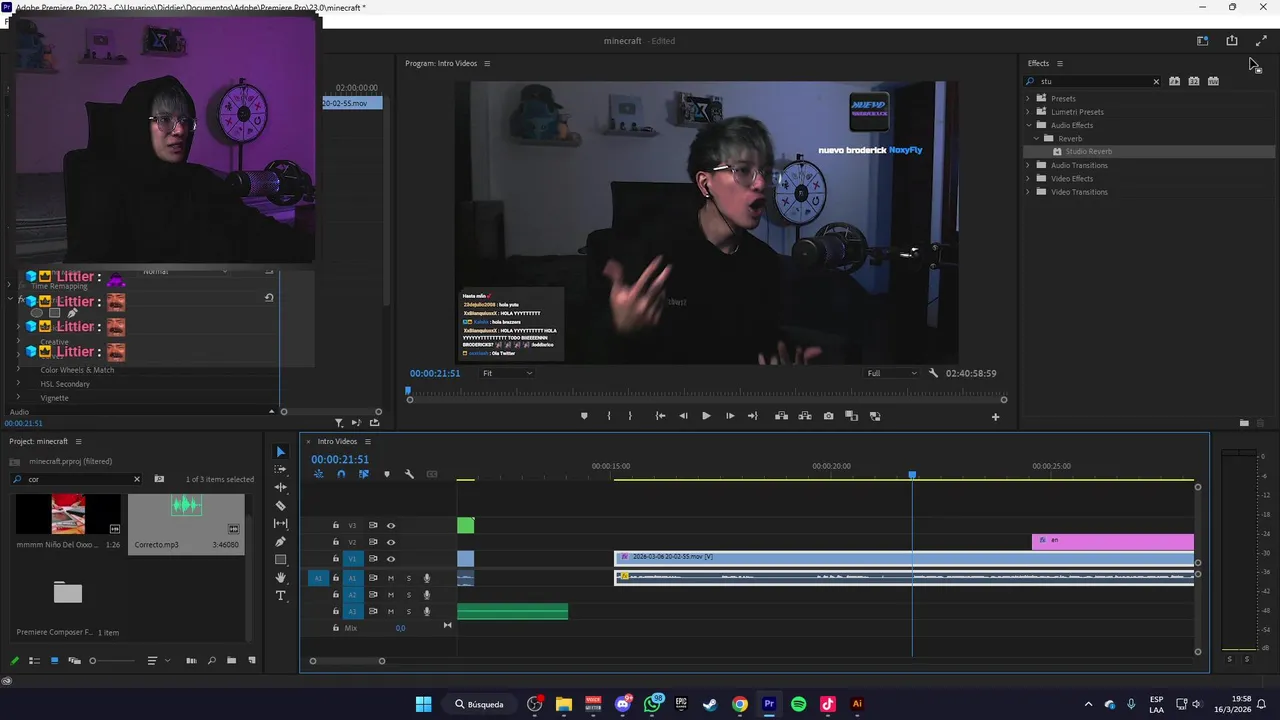This screenshot has width=1280, height=720.
Task: Enable voice-over record on A3
Action: (x=427, y=611)
